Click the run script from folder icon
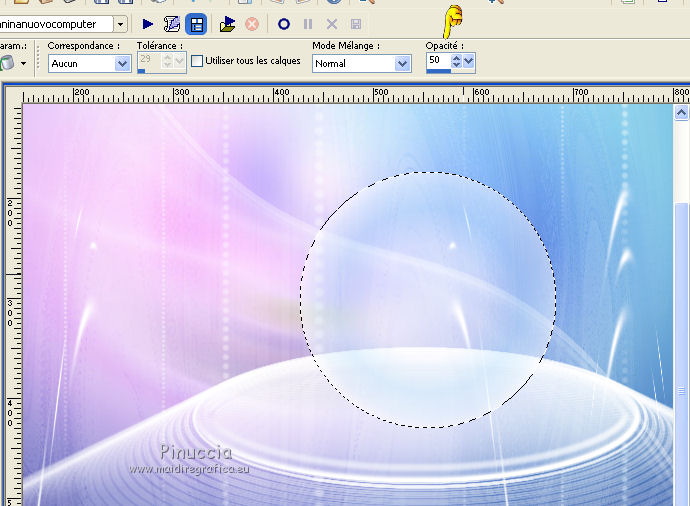 [228, 24]
